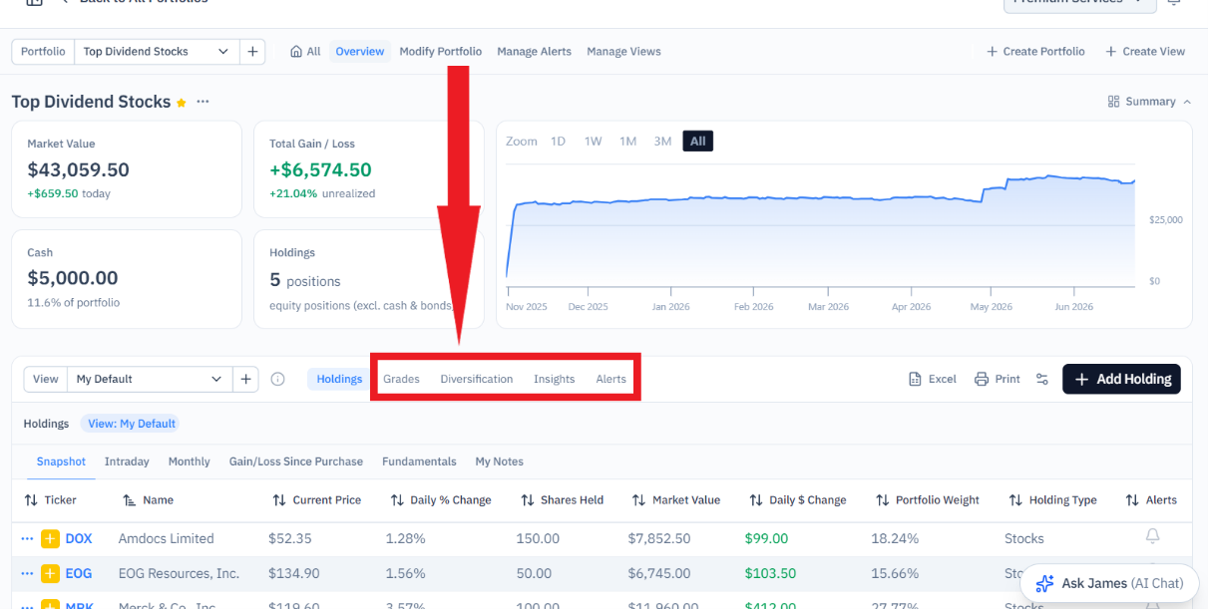Select the Snapshot table tab

(61, 461)
